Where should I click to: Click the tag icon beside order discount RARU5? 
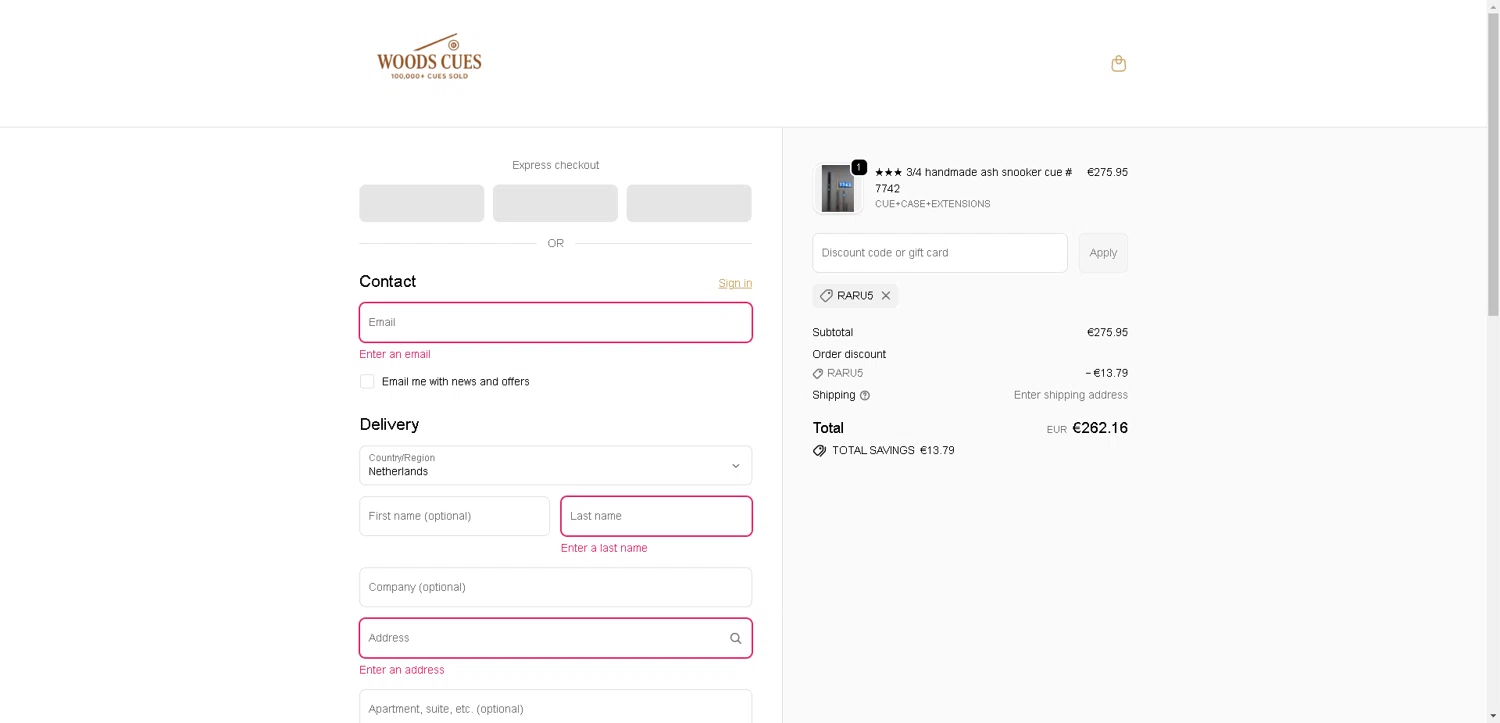pos(818,374)
